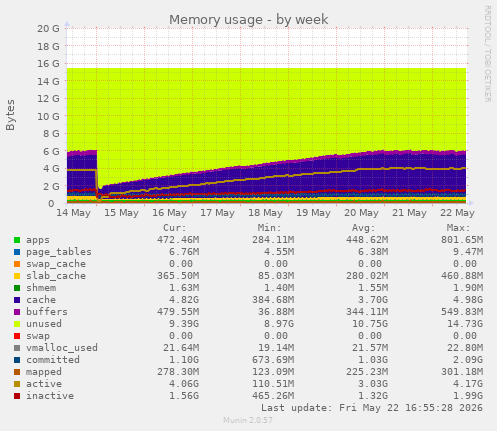497x431 pixels.
Task: Click the '16 May' x-axis label
Action: point(169,213)
